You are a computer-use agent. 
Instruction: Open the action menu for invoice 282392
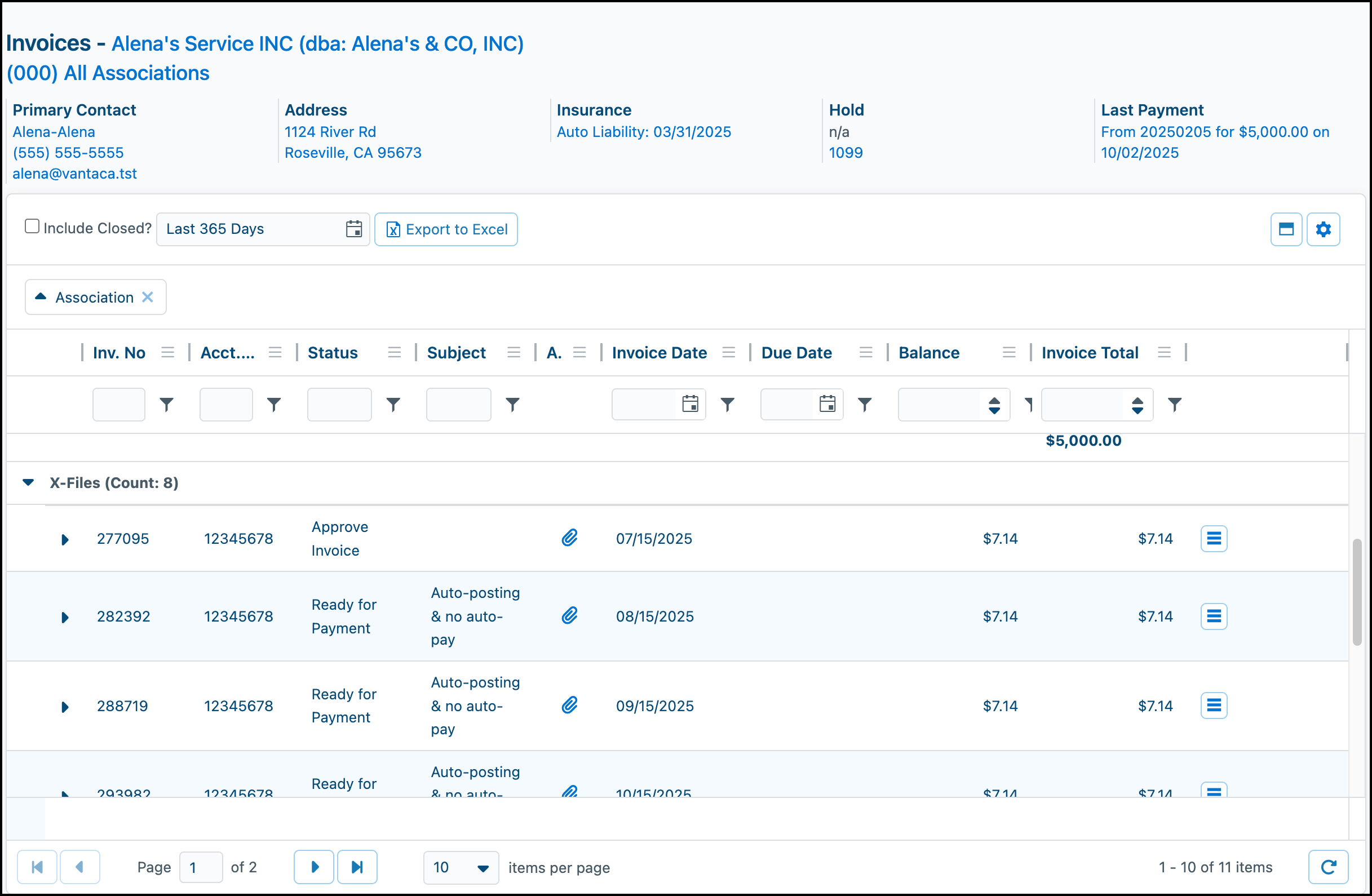click(x=1214, y=616)
